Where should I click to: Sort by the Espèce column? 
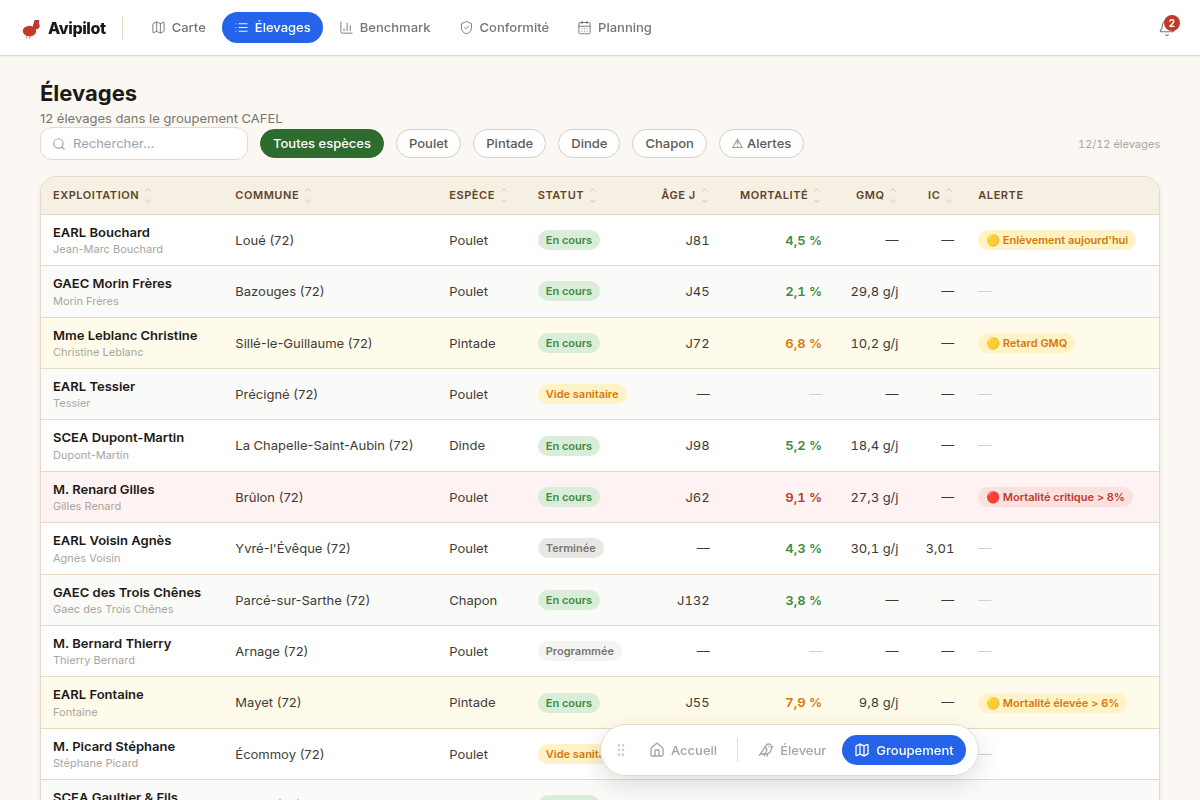point(479,196)
